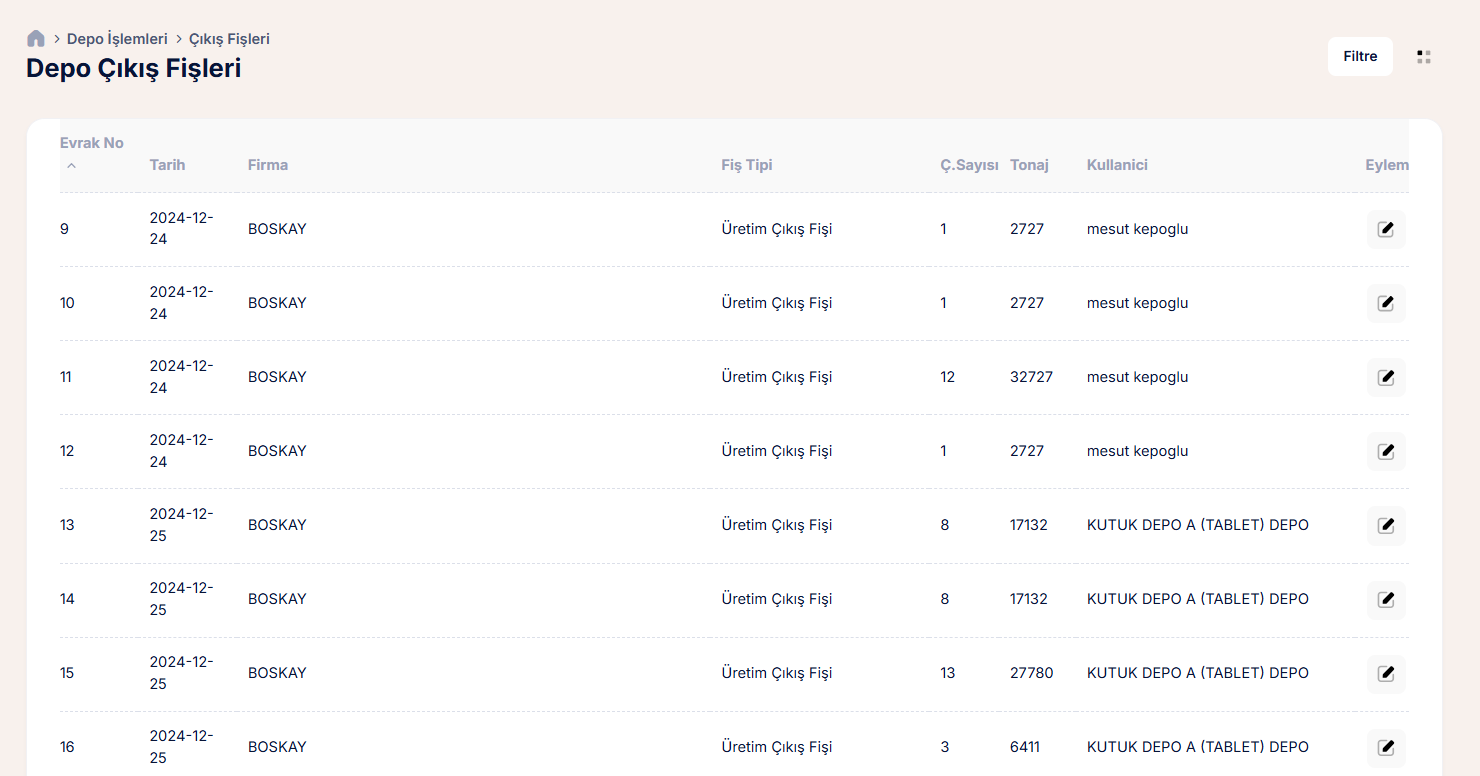The height and width of the screenshot is (776, 1480).
Task: Edit the record with Evrak No 9
Action: pos(1386,229)
